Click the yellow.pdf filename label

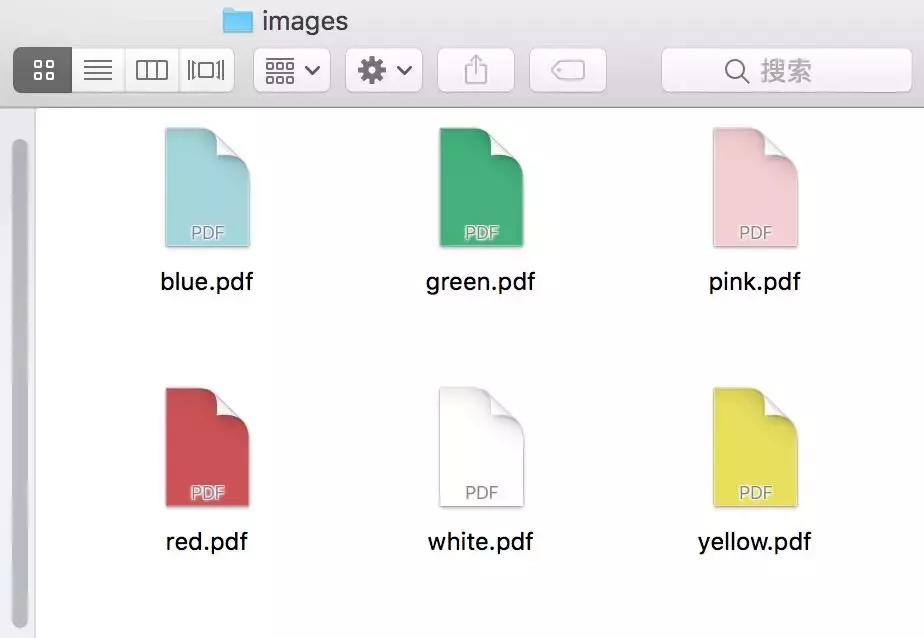pyautogui.click(x=754, y=542)
